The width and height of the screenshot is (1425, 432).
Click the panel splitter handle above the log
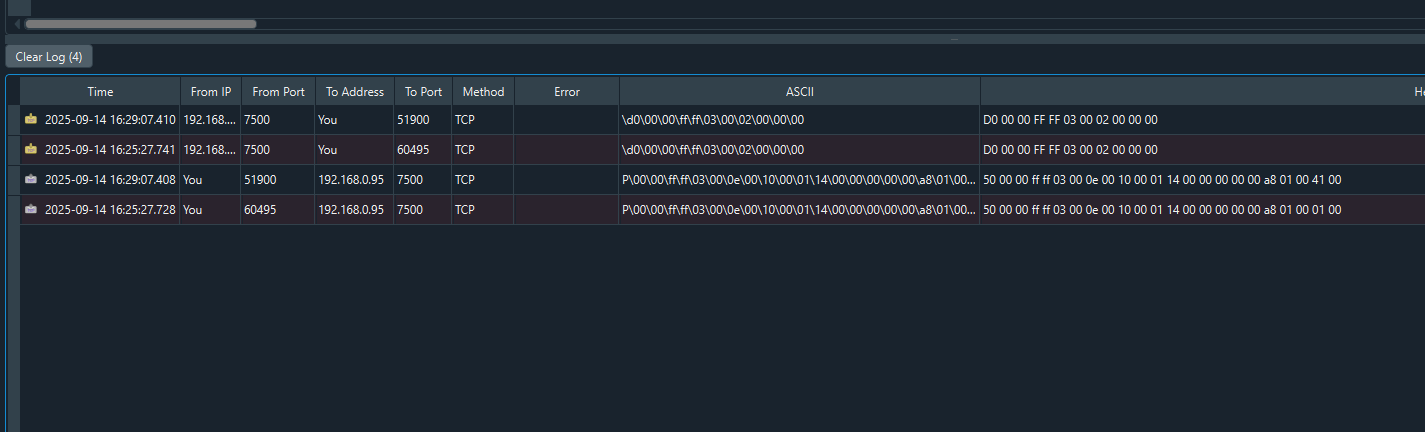click(x=953, y=39)
